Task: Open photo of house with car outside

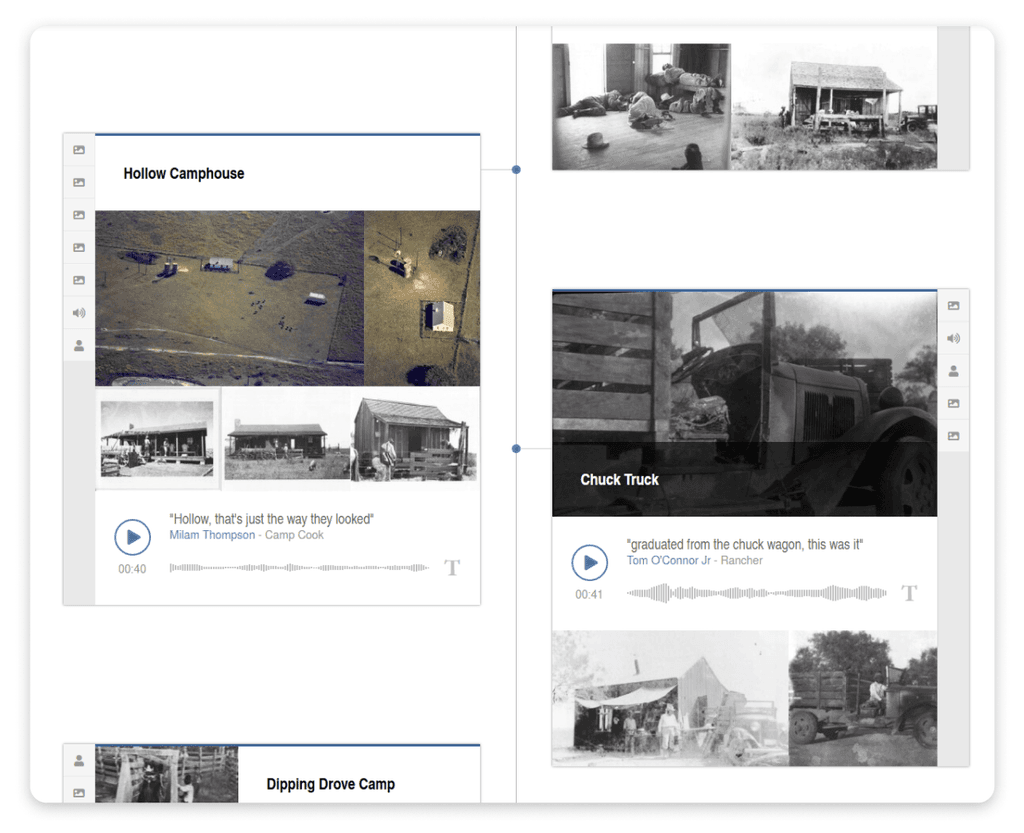Action: (x=834, y=106)
